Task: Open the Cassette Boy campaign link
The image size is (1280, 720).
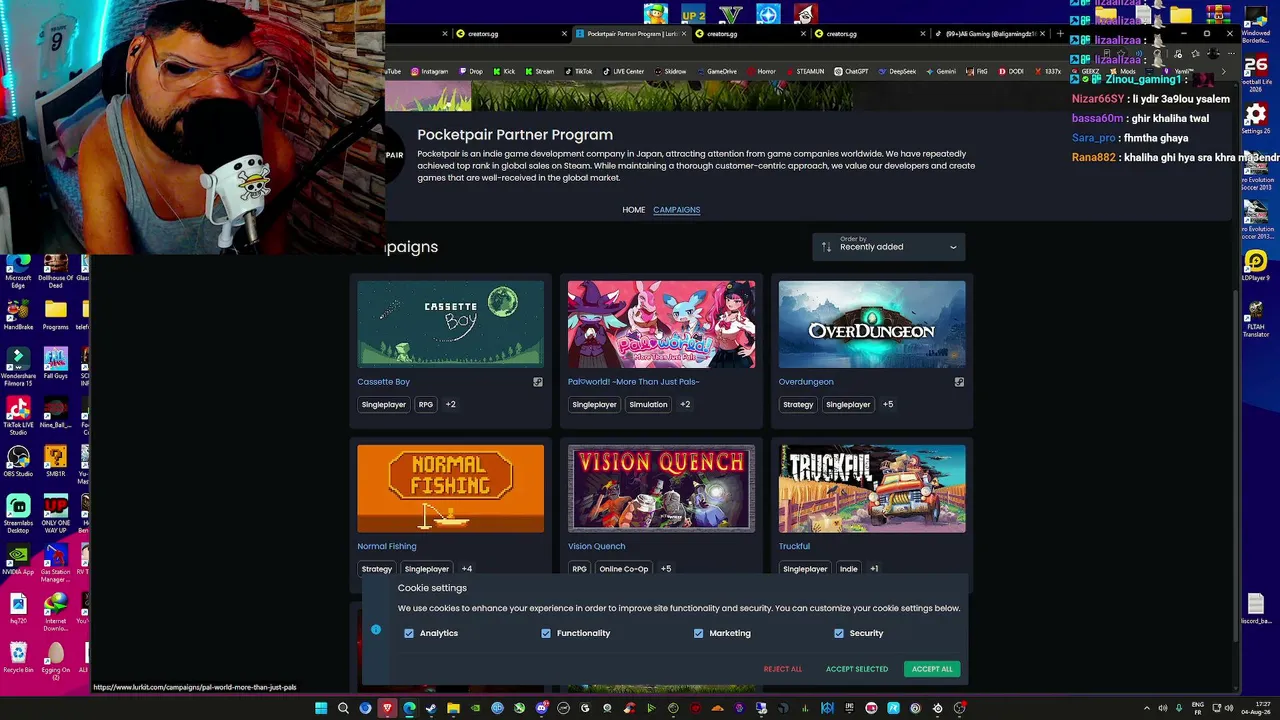Action: [x=384, y=382]
